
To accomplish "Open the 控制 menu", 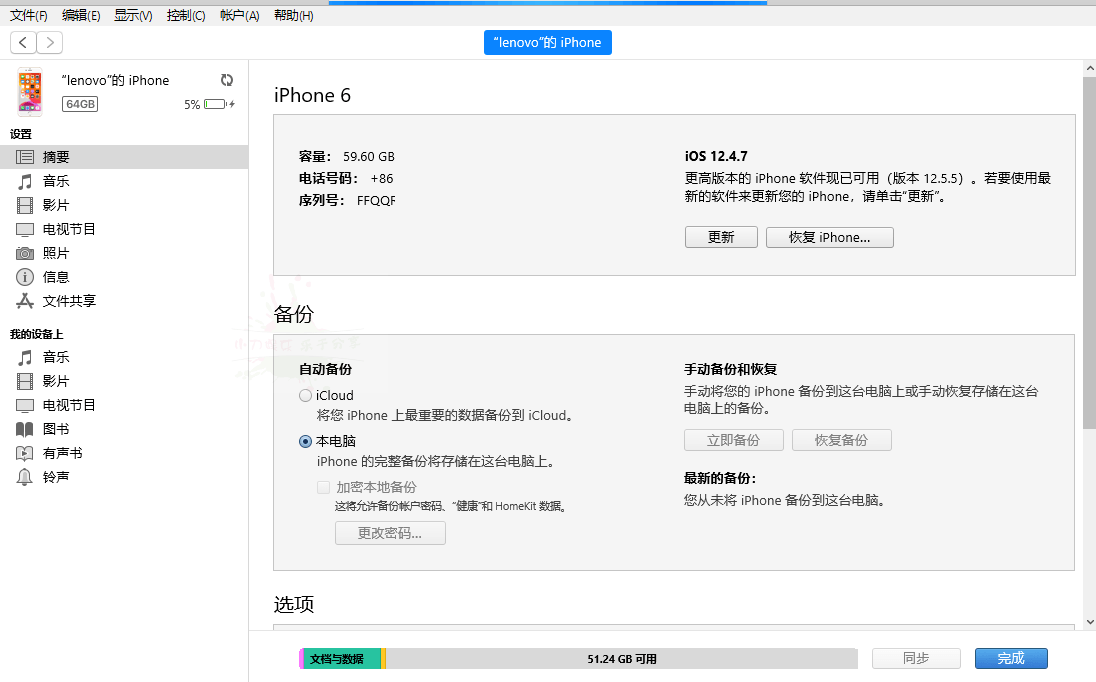I will (186, 15).
